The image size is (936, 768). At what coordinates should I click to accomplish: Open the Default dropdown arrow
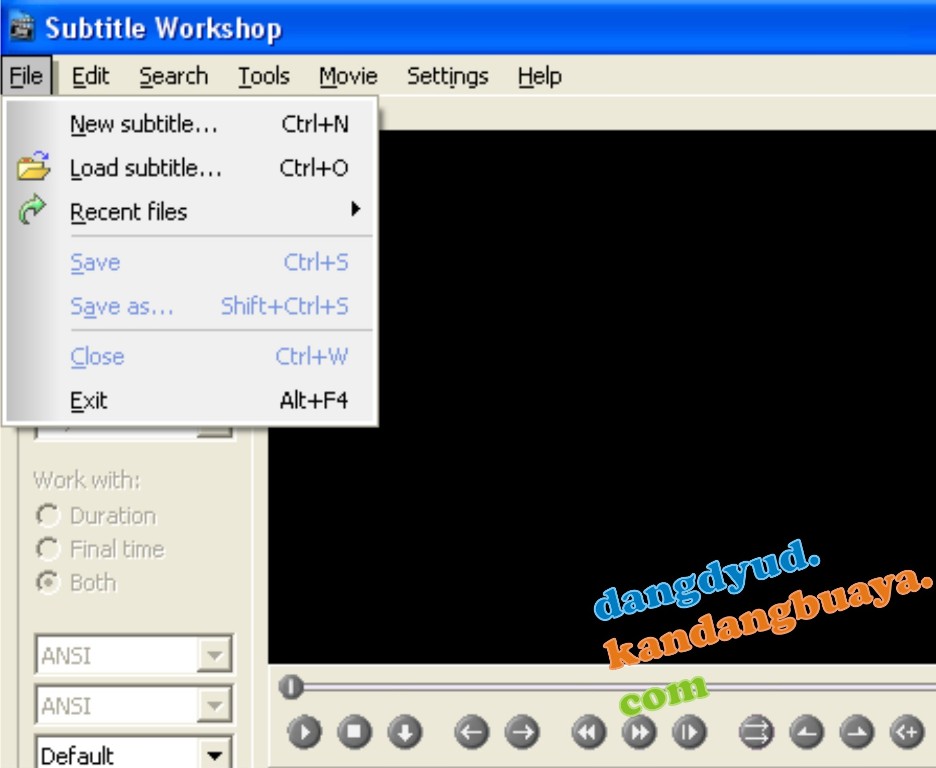[214, 754]
